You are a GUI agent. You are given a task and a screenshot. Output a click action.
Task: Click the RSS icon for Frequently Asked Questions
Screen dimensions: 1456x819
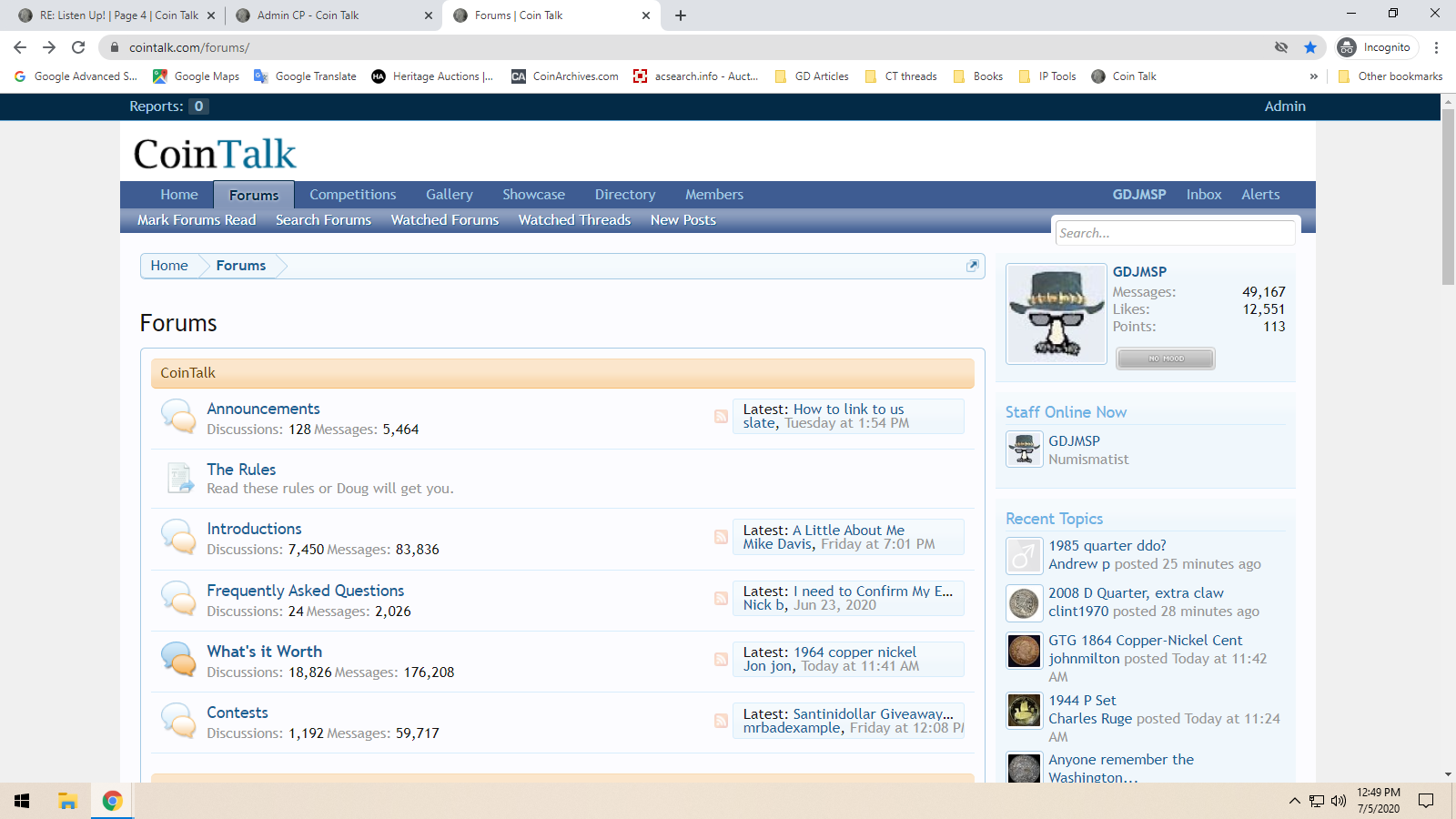[x=721, y=598]
